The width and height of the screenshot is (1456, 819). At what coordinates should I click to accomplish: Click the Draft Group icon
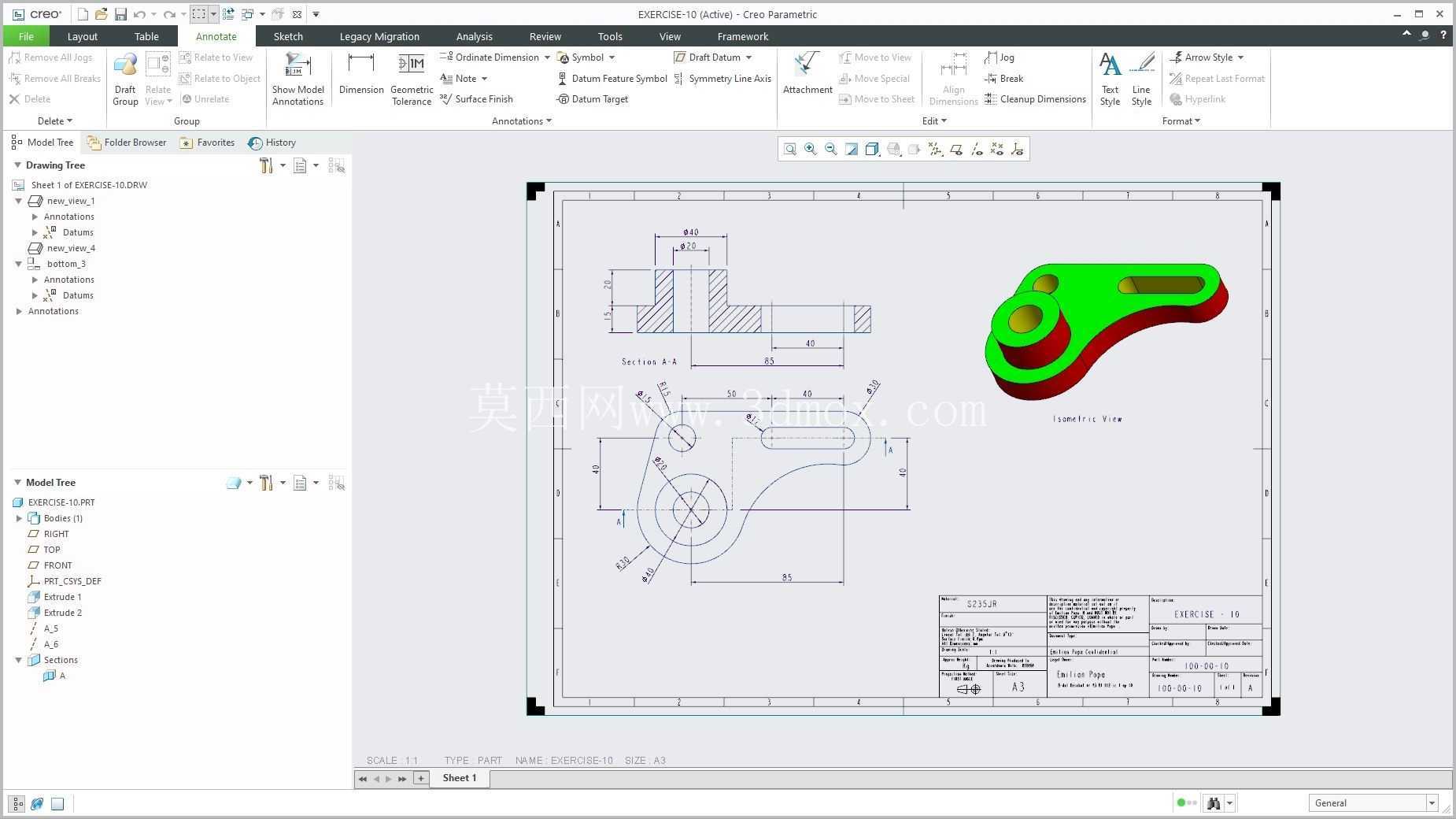click(125, 79)
